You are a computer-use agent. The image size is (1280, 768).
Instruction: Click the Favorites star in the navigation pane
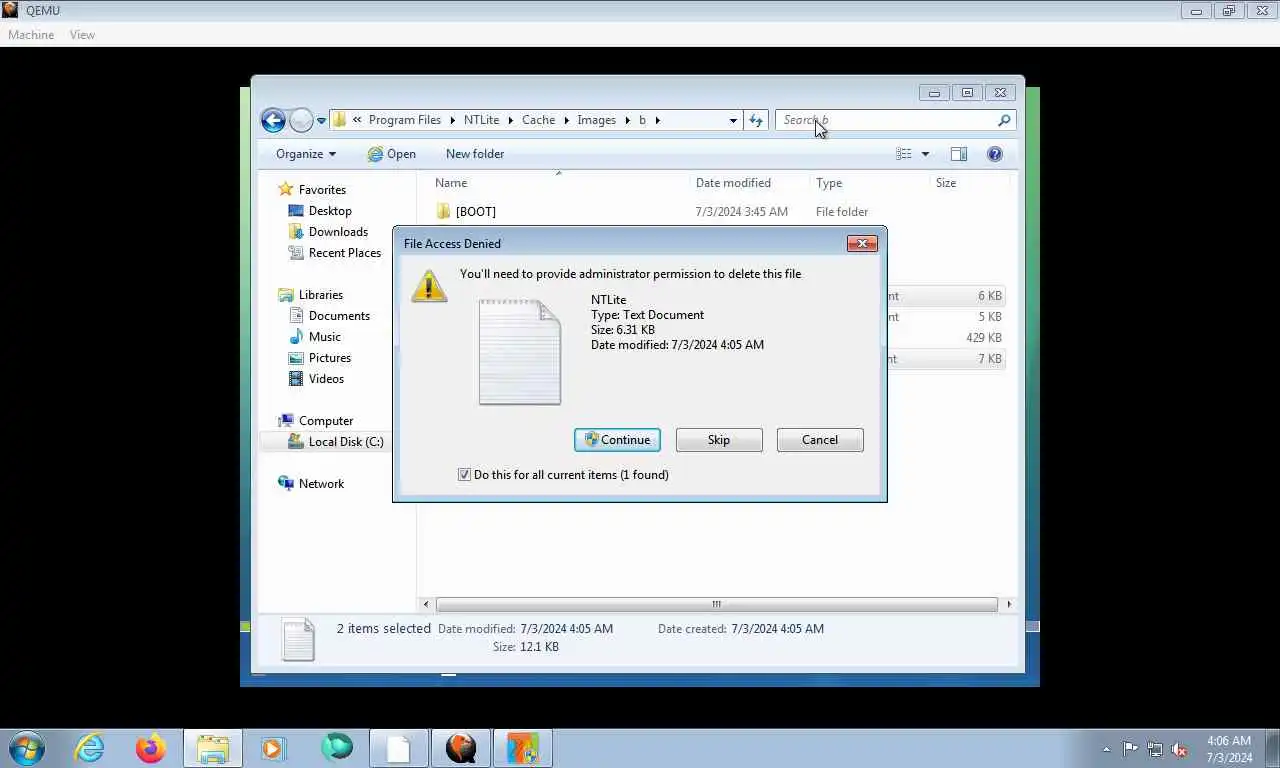pyautogui.click(x=286, y=189)
